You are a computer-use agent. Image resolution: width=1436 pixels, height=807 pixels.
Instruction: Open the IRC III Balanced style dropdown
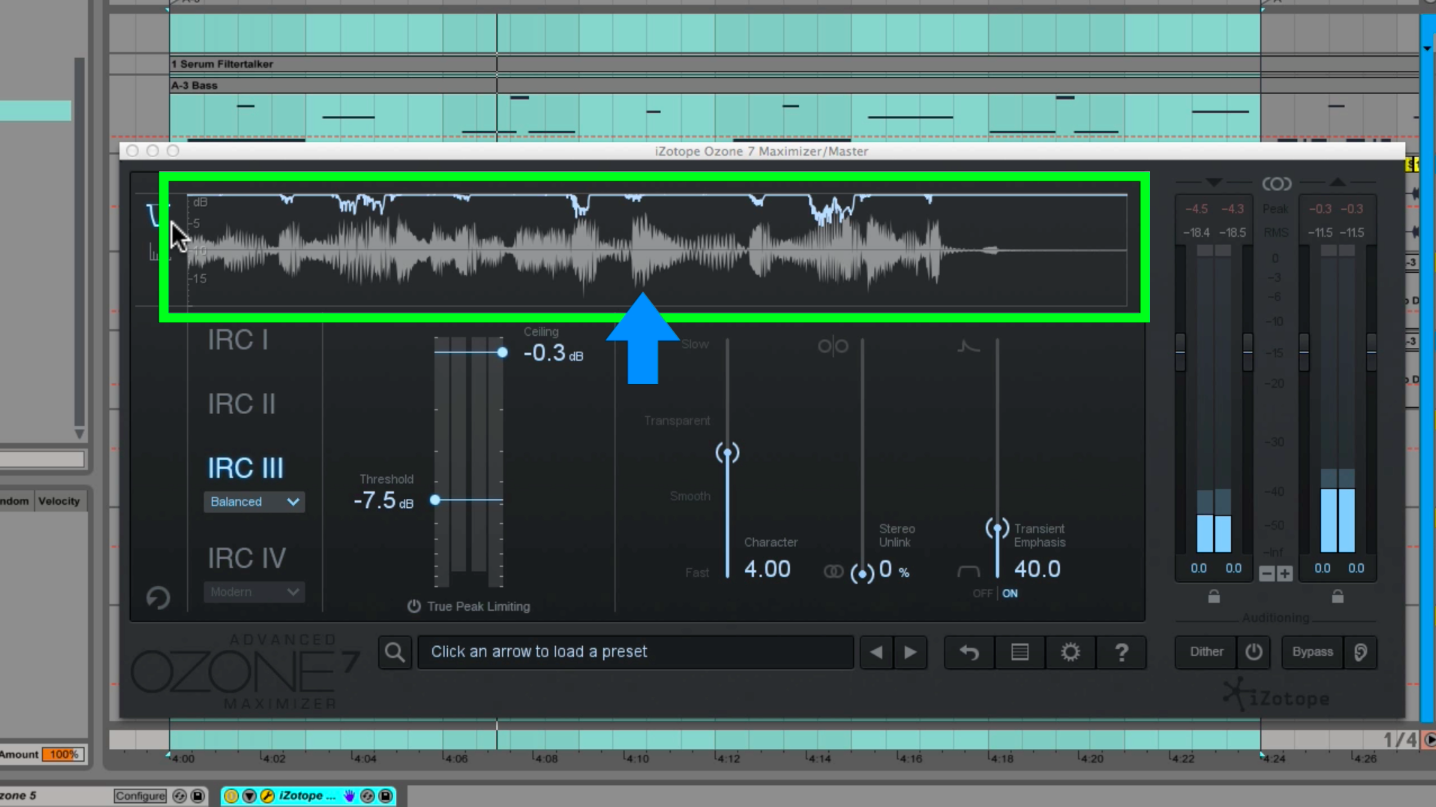coord(254,502)
